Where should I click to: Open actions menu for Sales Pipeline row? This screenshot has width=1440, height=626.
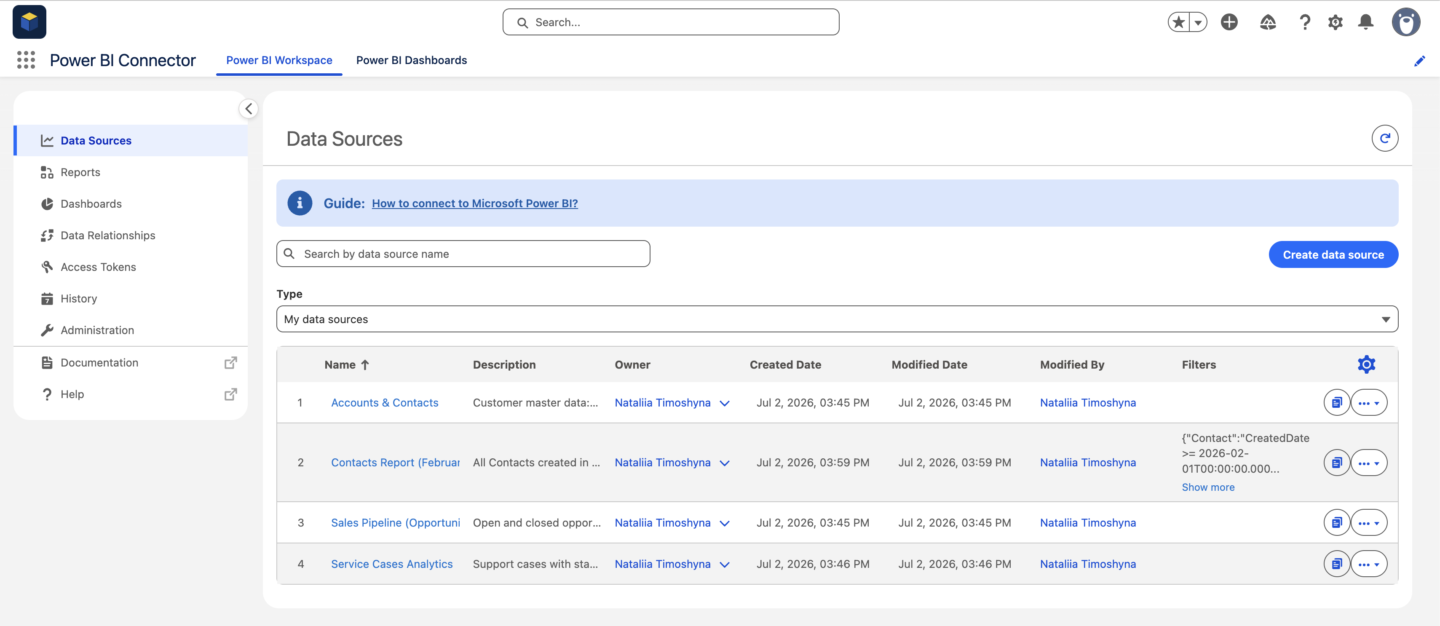(x=1369, y=523)
